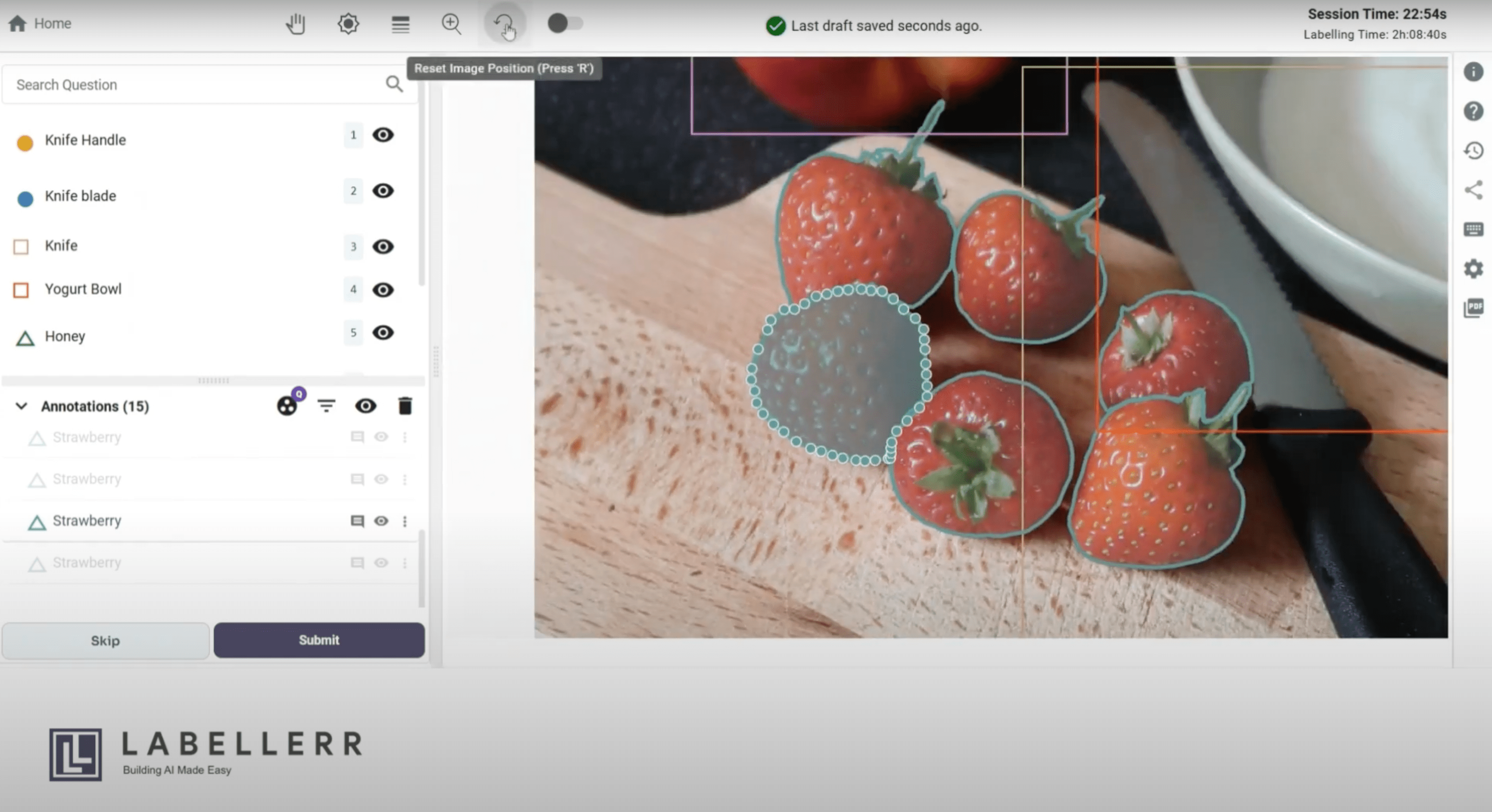Open the annotations filter
The width and height of the screenshot is (1492, 812).
click(327, 406)
